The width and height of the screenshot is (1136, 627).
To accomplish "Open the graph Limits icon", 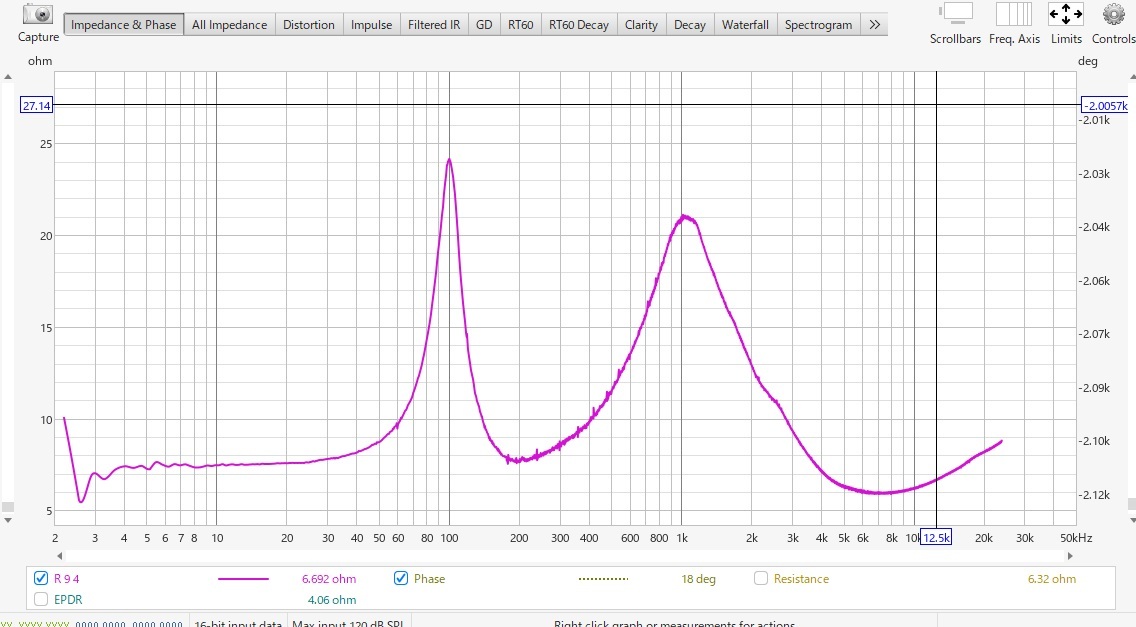I will [1066, 15].
